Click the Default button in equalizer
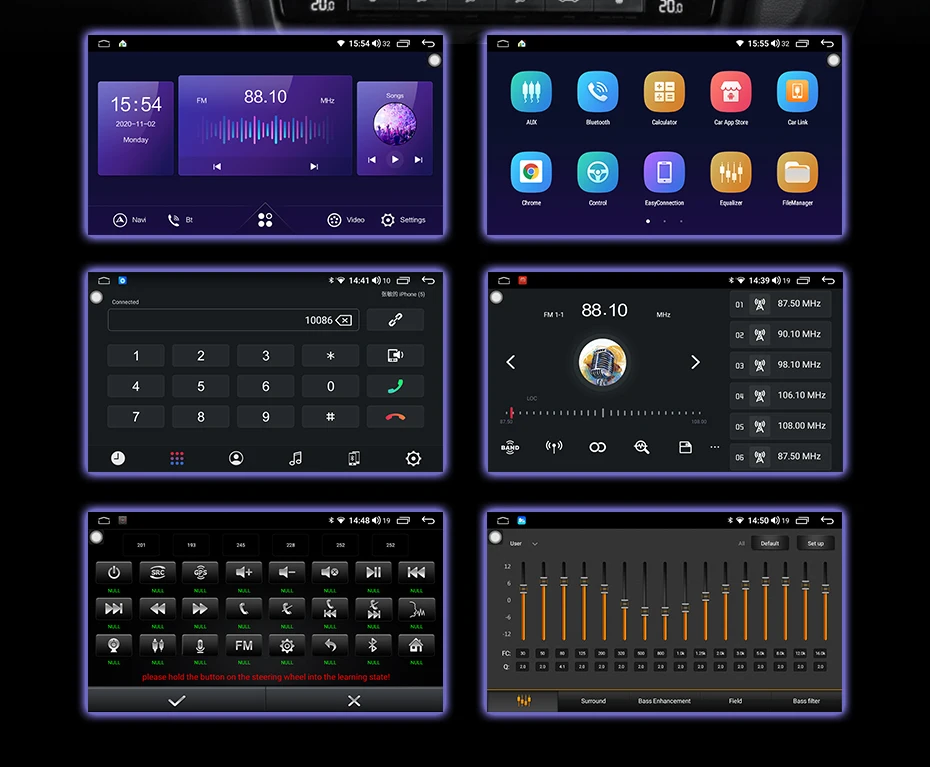Image resolution: width=930 pixels, height=767 pixels. coord(769,543)
